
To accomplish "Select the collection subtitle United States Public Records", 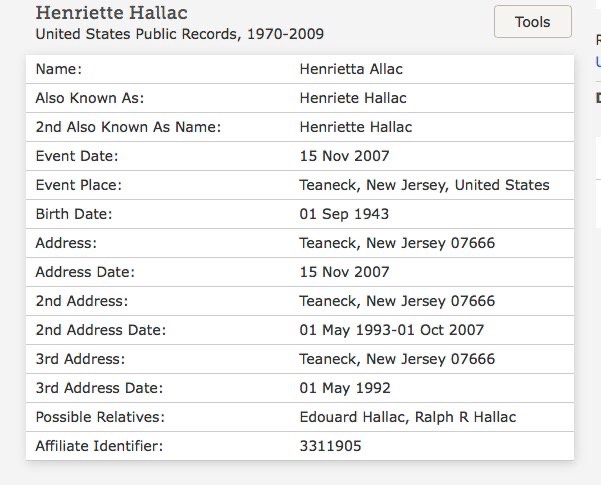I will (x=179, y=34).
